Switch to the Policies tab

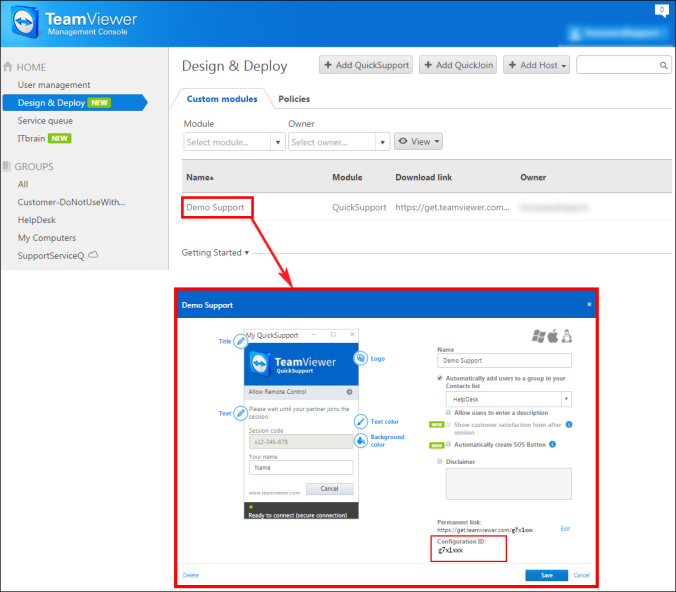pos(294,99)
